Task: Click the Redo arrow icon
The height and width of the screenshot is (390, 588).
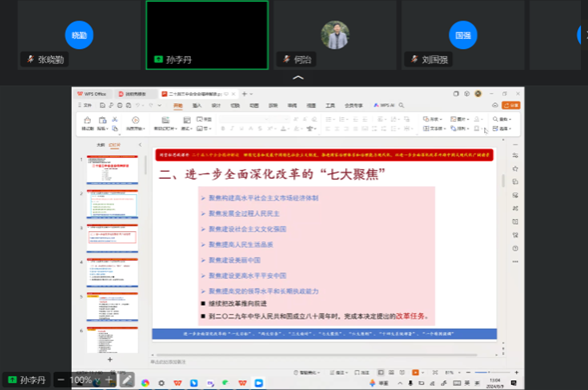Action: coord(151,105)
